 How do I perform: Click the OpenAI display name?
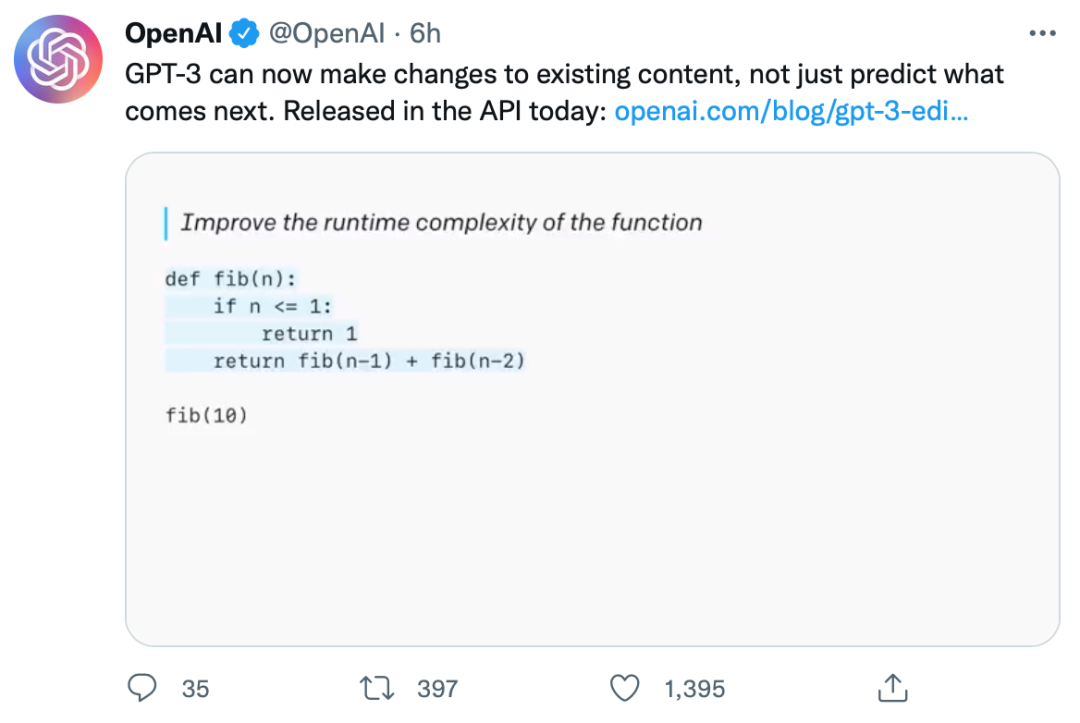click(174, 33)
